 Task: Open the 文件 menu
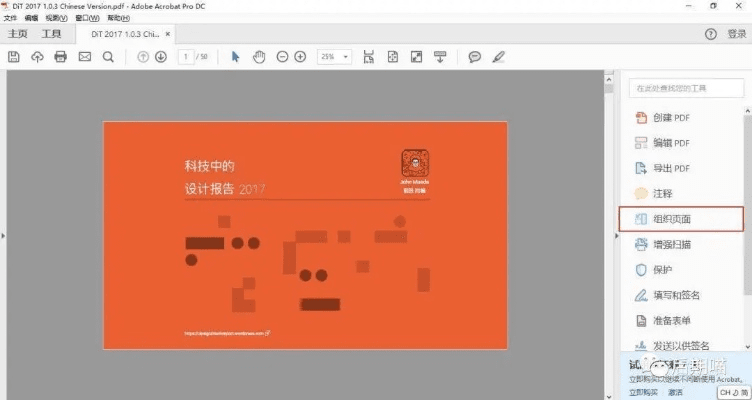10,18
